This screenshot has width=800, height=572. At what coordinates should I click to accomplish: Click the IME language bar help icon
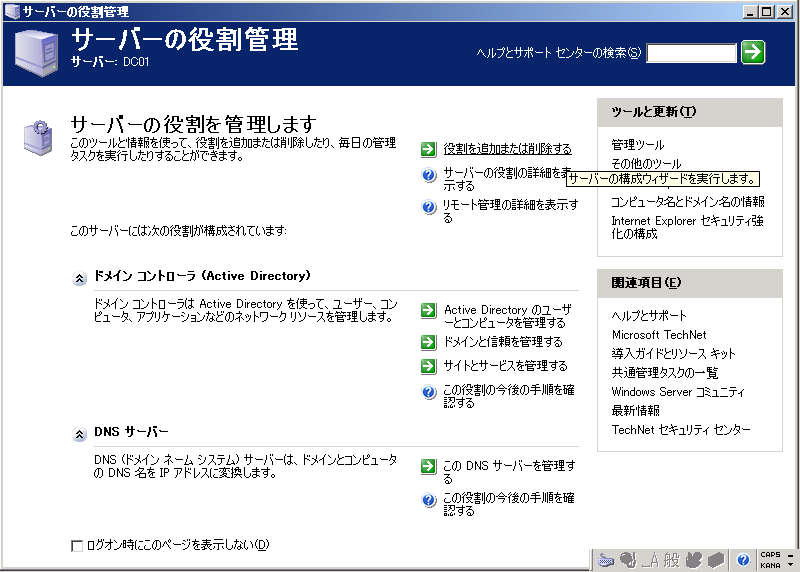(x=743, y=560)
